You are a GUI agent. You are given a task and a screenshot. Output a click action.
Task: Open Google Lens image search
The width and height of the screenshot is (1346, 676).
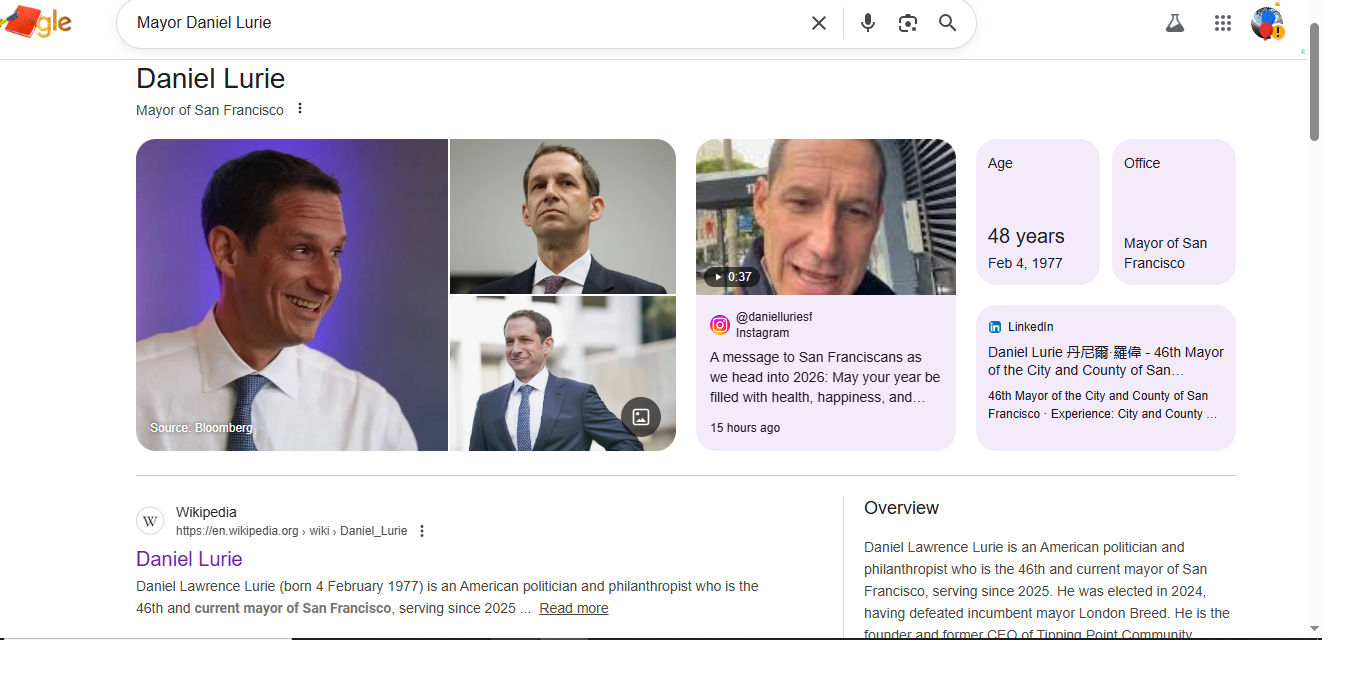[x=907, y=23]
